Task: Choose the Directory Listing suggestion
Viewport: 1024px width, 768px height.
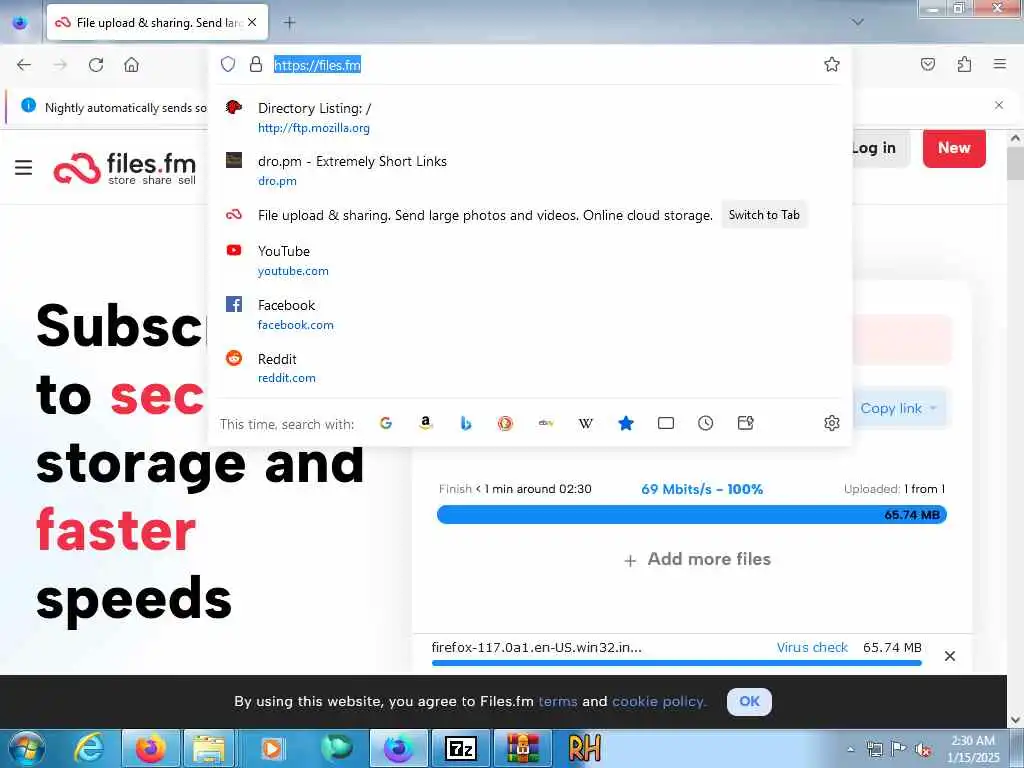Action: (530, 118)
